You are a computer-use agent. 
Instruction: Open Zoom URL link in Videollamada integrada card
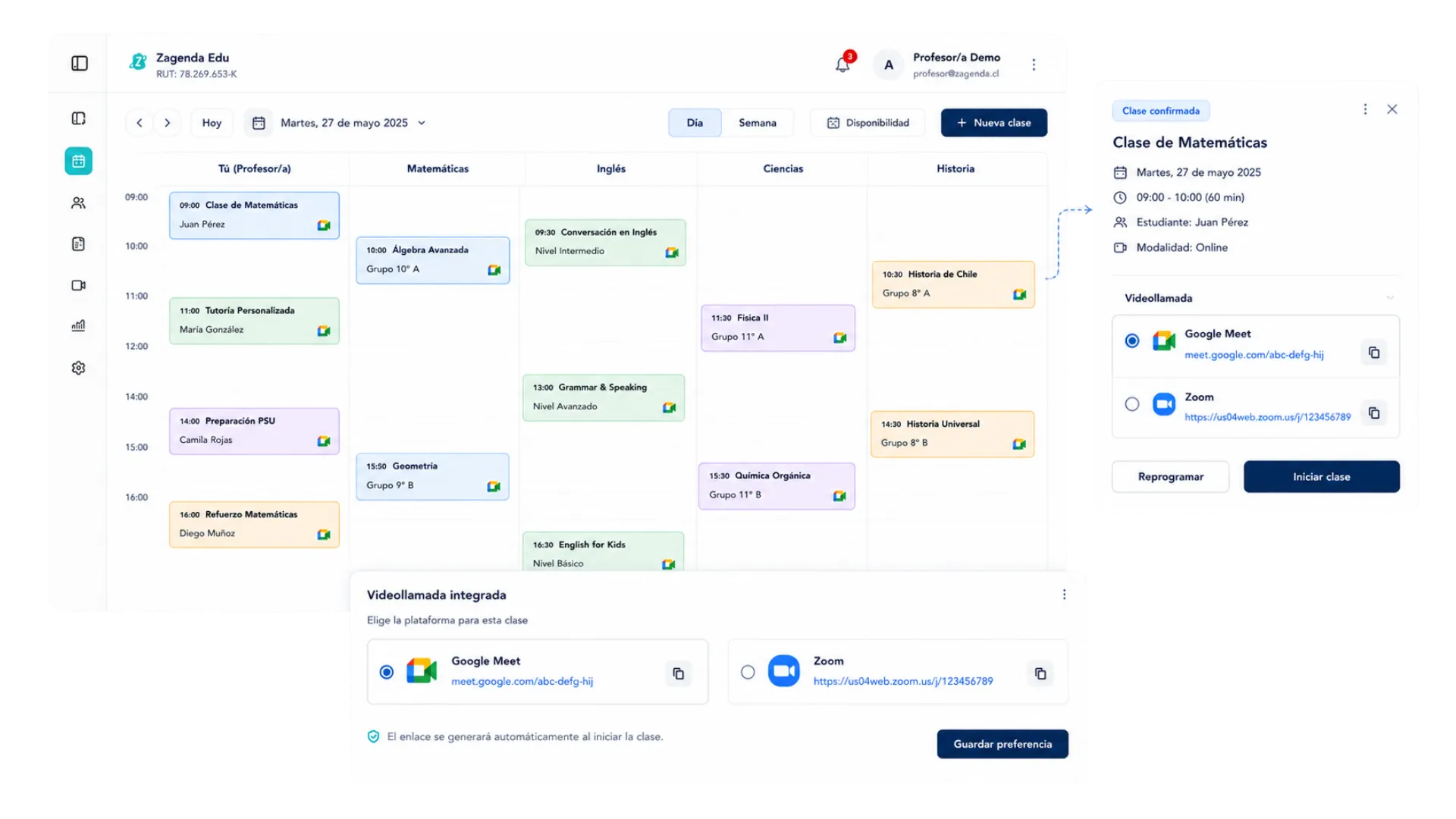[x=903, y=681]
